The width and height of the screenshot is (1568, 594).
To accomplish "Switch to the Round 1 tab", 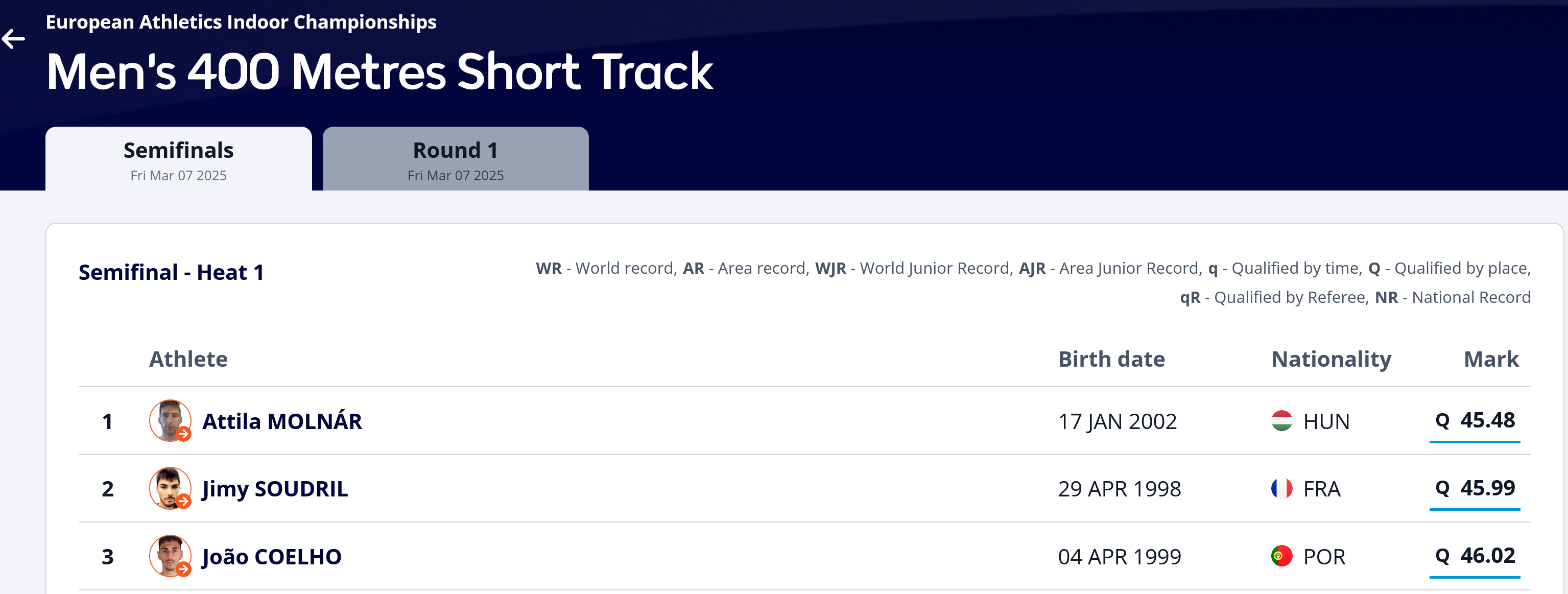I will [x=455, y=159].
